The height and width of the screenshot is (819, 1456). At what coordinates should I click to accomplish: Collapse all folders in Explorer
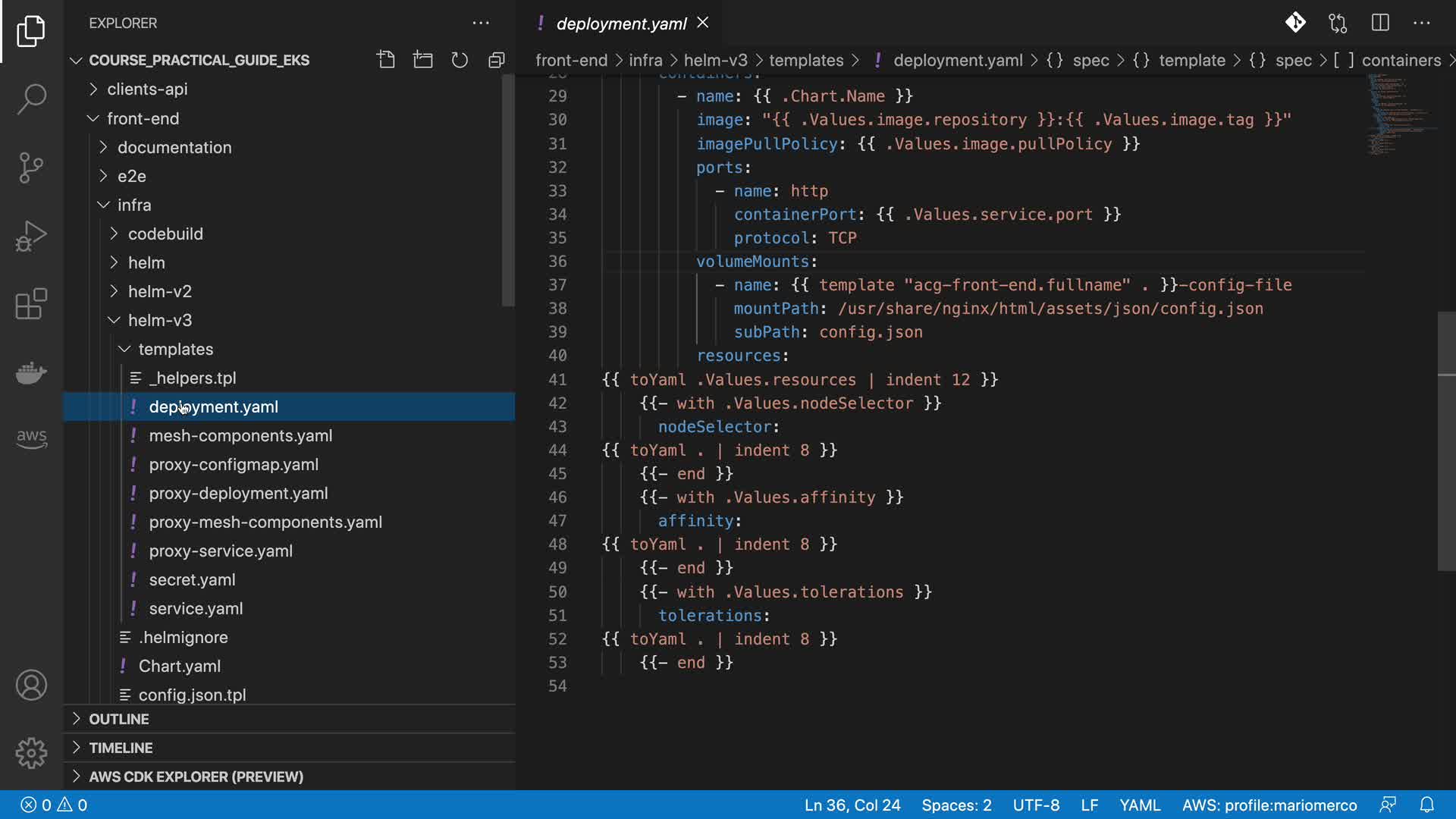(497, 60)
